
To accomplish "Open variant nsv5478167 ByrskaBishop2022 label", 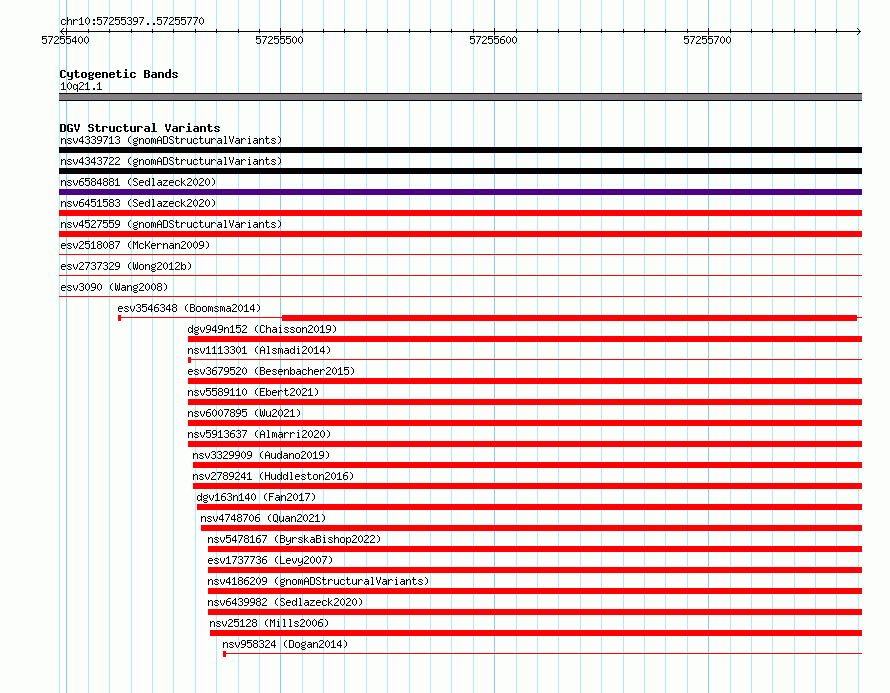I will [x=294, y=539].
